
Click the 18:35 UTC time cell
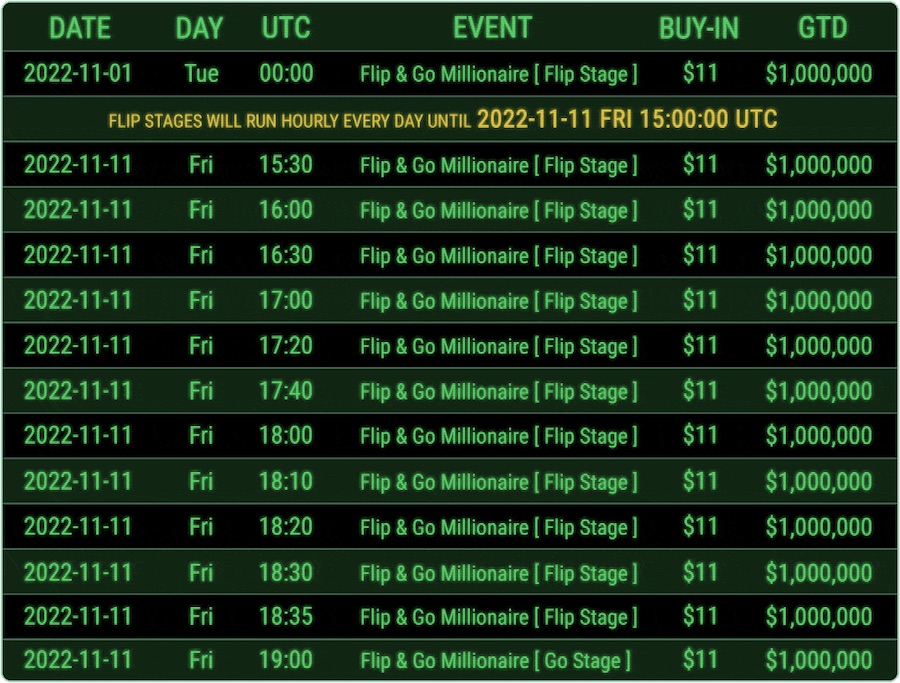[286, 617]
